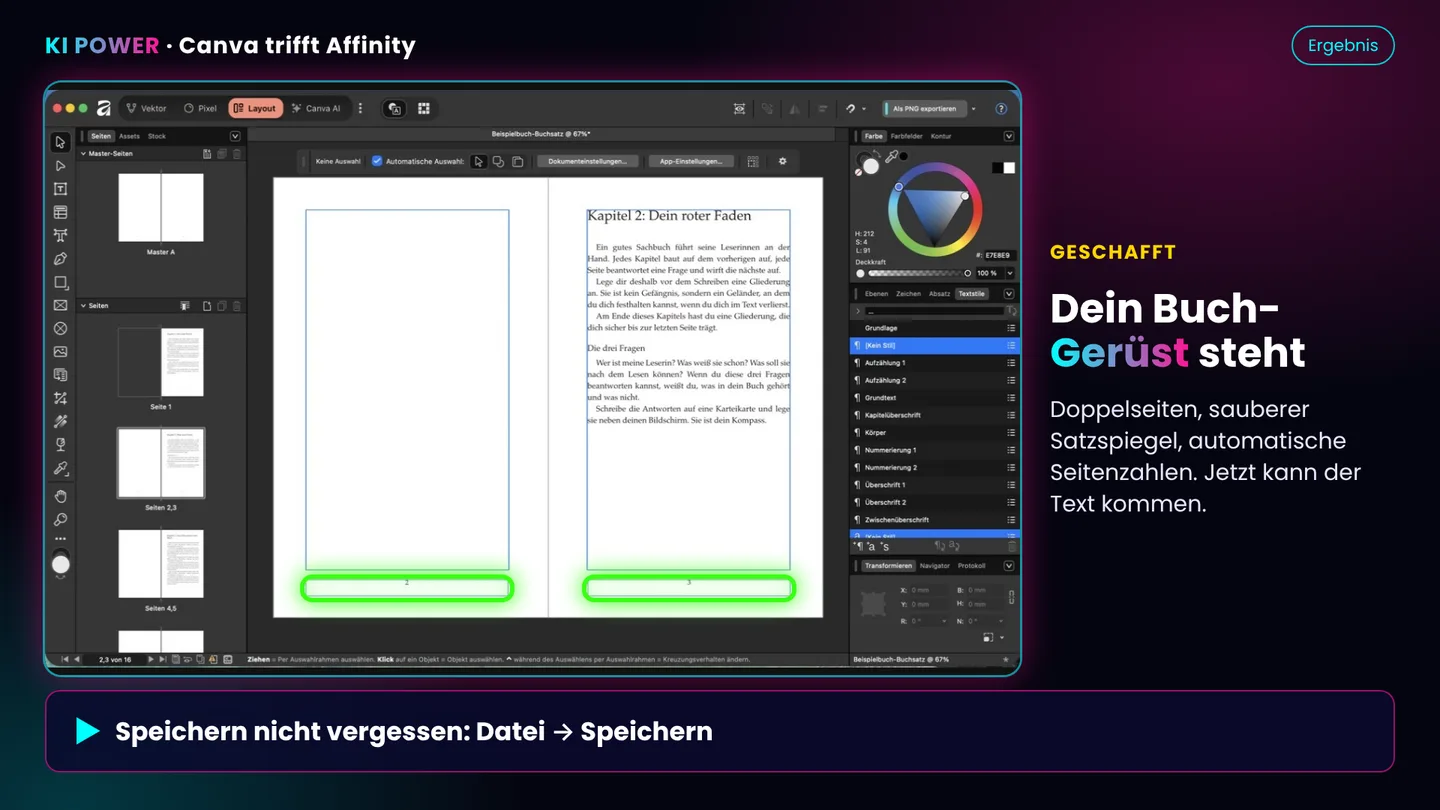Apply the Grundtext text style

[934, 398]
